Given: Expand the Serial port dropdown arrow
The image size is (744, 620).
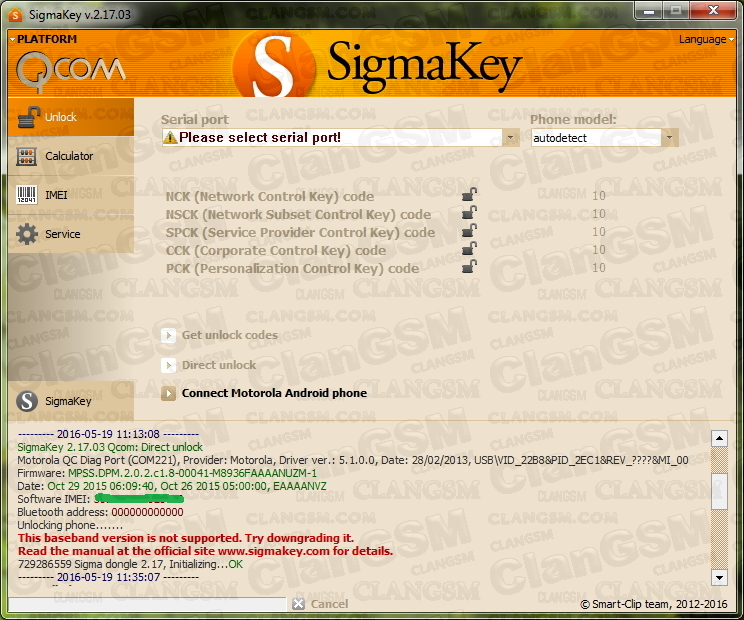Looking at the screenshot, I should pos(511,138).
